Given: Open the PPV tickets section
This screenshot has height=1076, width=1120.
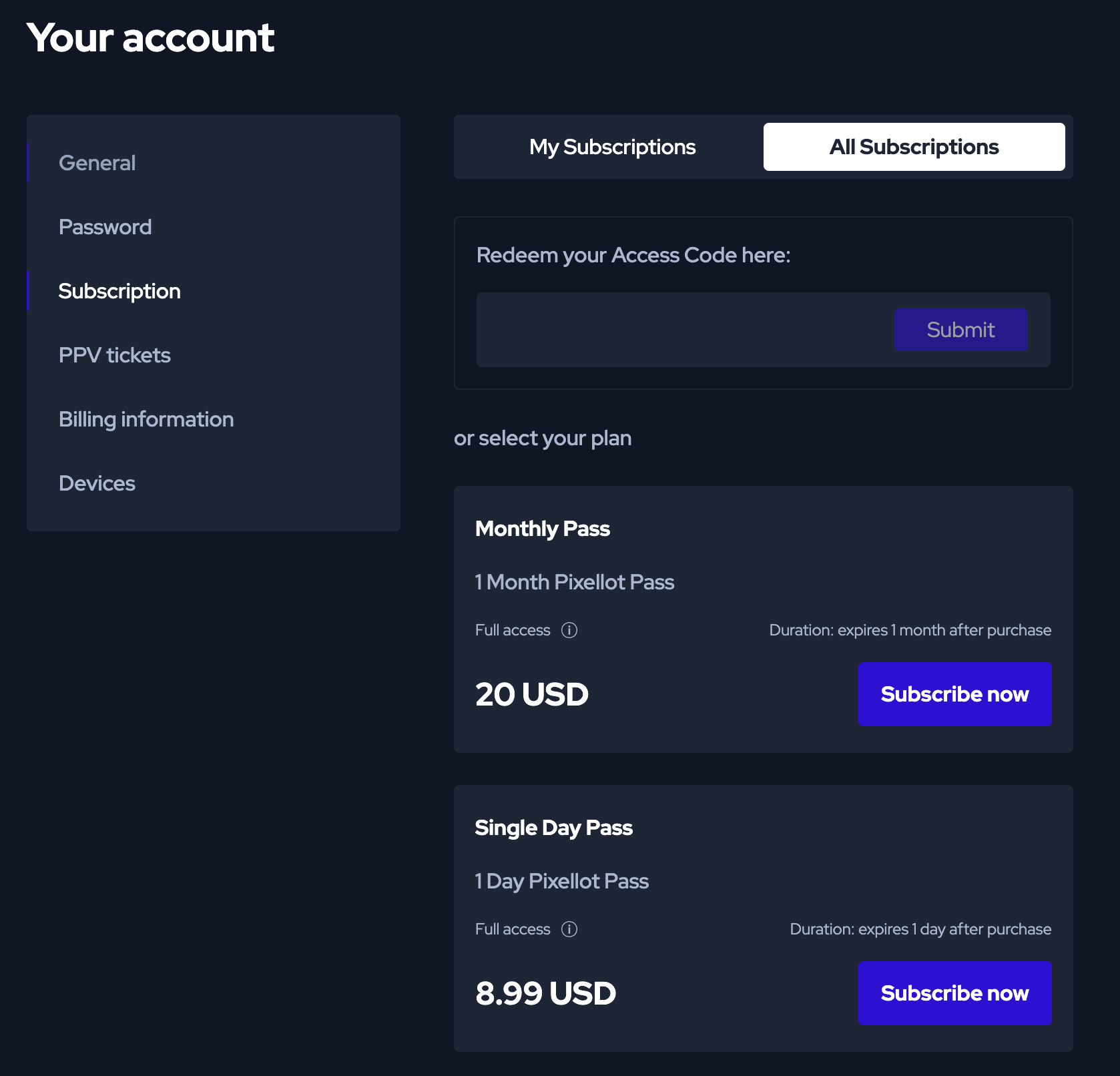Looking at the screenshot, I should pos(115,355).
